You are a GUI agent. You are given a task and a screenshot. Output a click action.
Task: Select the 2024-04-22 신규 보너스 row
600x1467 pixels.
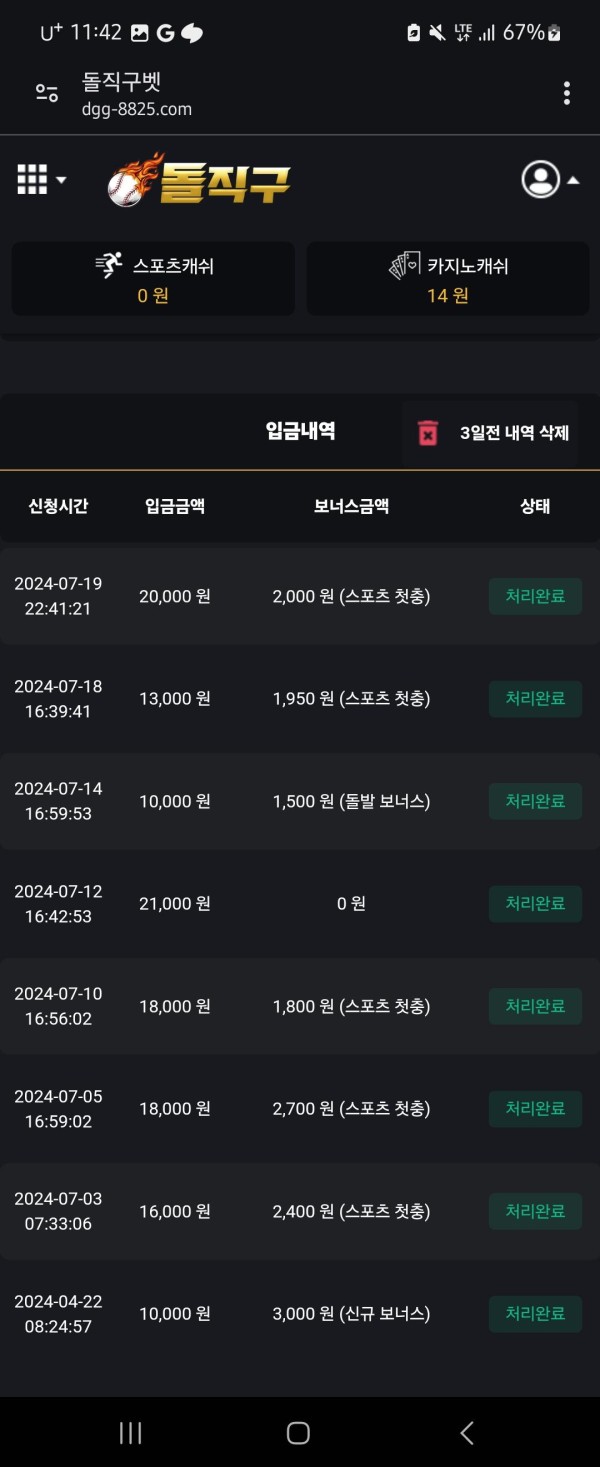pos(300,1314)
